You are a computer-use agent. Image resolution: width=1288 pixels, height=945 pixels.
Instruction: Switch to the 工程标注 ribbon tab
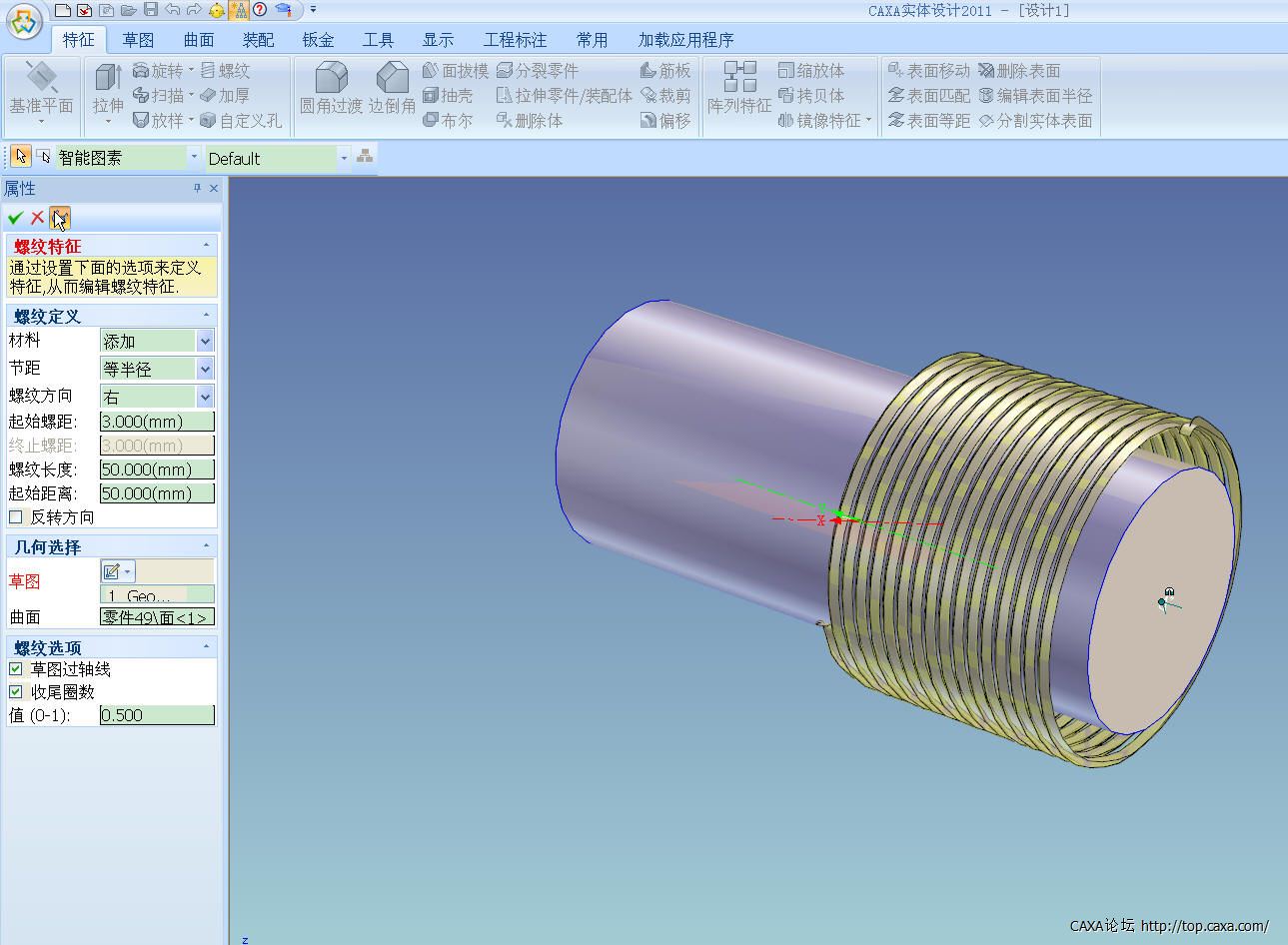[x=516, y=40]
